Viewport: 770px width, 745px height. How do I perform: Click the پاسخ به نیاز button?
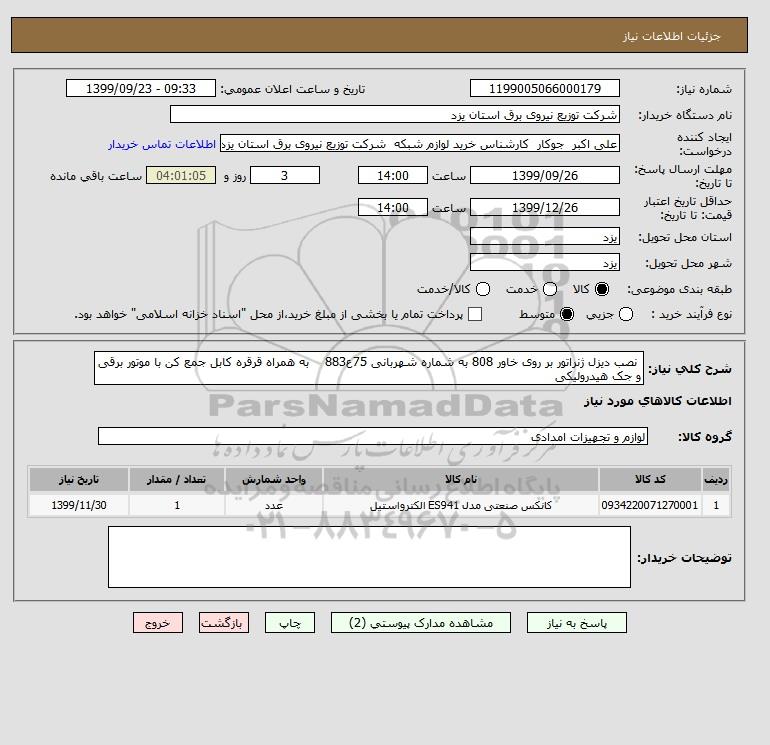(x=577, y=623)
